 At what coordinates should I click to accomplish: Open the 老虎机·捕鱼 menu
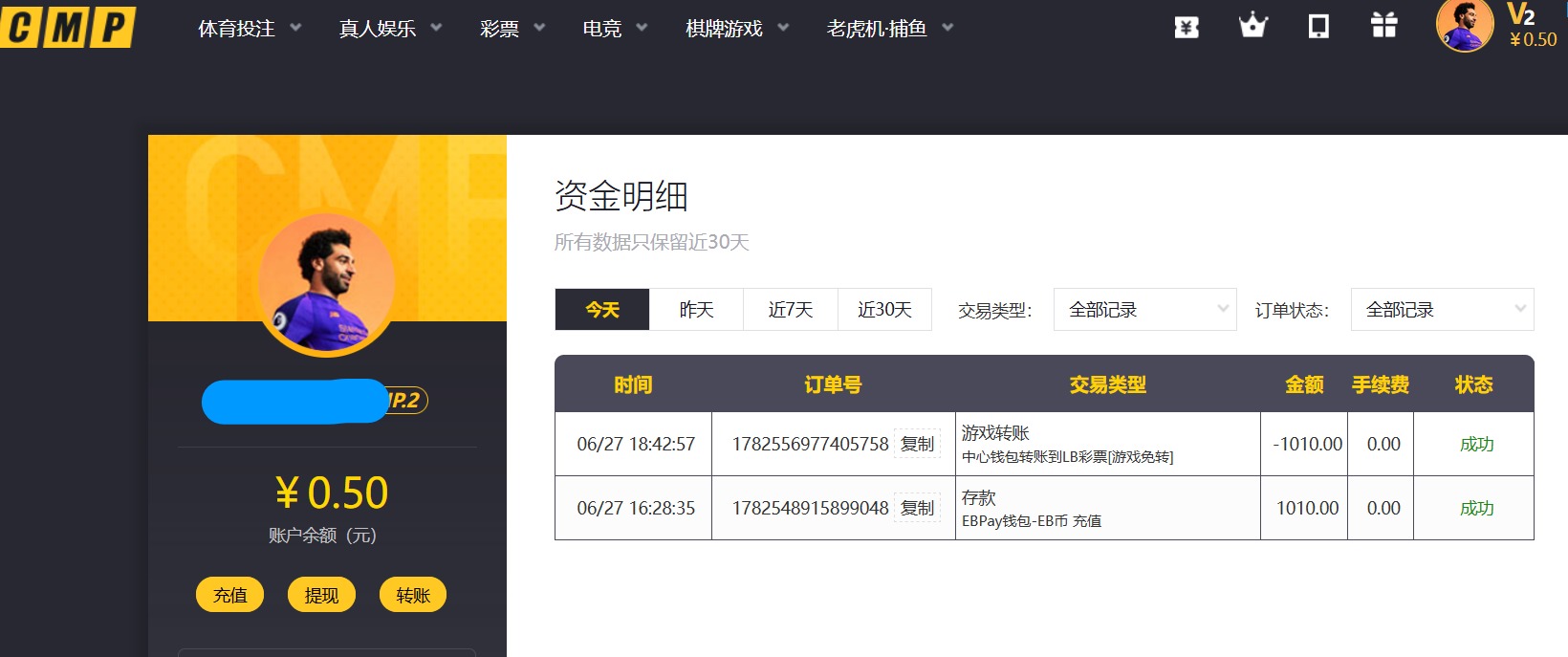coord(877,29)
